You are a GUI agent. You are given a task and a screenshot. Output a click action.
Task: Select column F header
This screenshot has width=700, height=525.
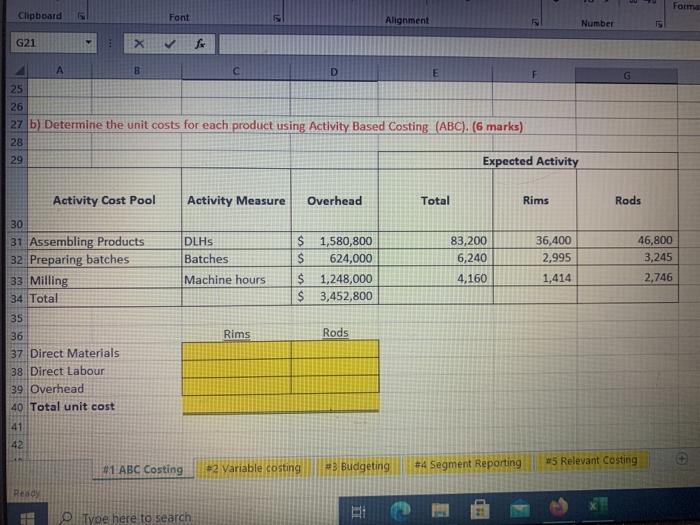(534, 75)
